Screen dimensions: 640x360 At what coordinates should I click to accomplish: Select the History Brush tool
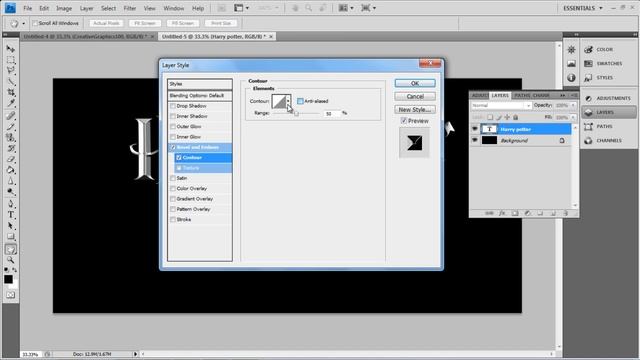coord(11,149)
